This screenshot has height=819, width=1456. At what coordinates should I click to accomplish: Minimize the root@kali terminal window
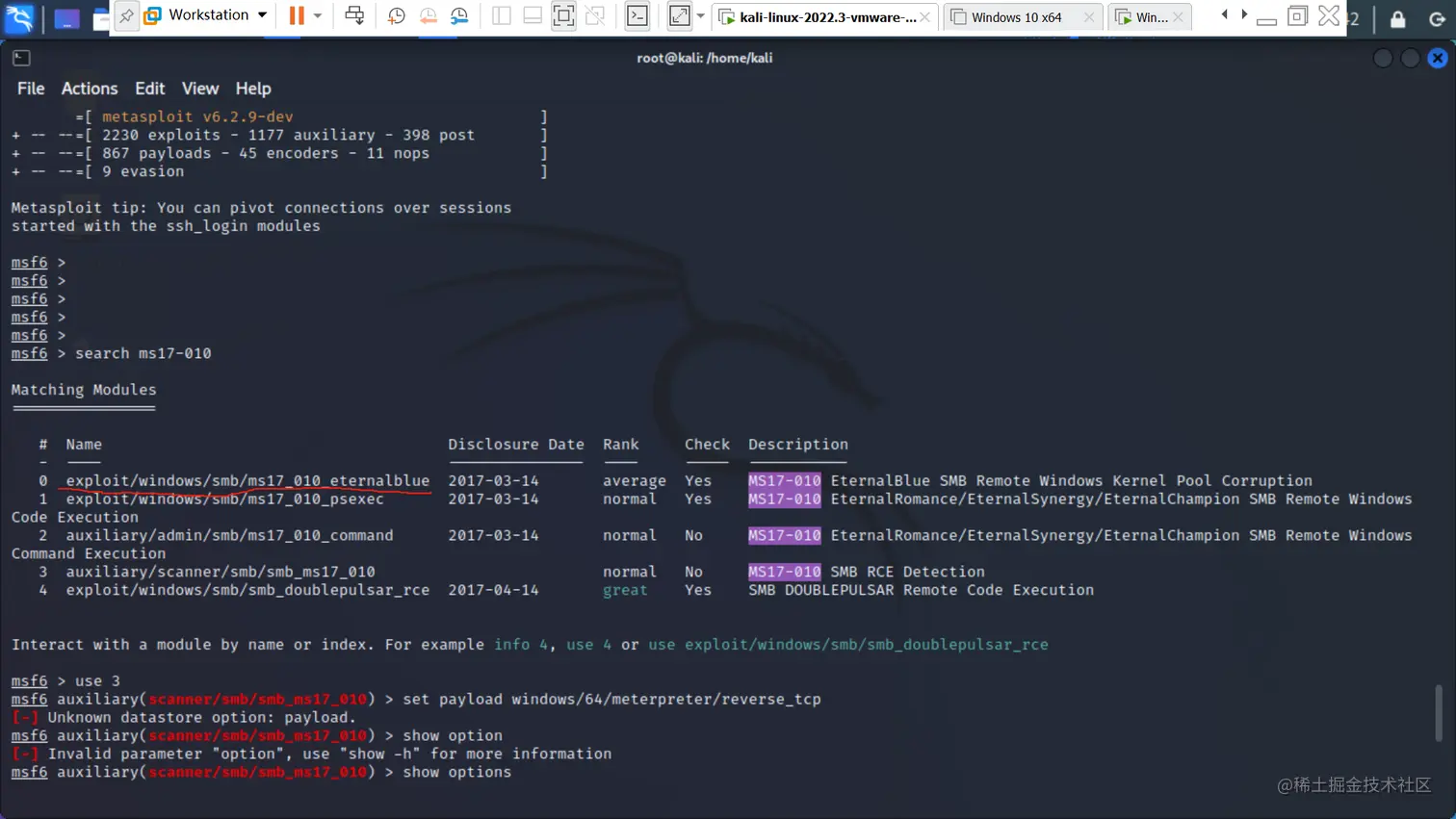click(1383, 58)
